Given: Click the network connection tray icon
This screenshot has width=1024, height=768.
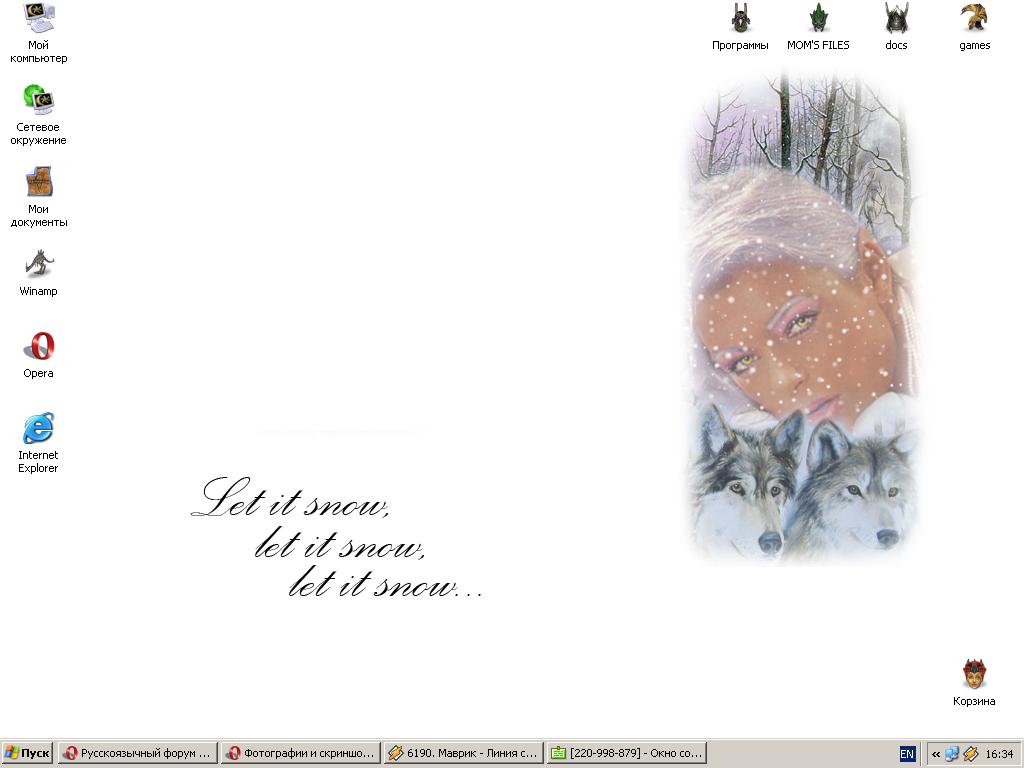Looking at the screenshot, I should click(x=952, y=754).
